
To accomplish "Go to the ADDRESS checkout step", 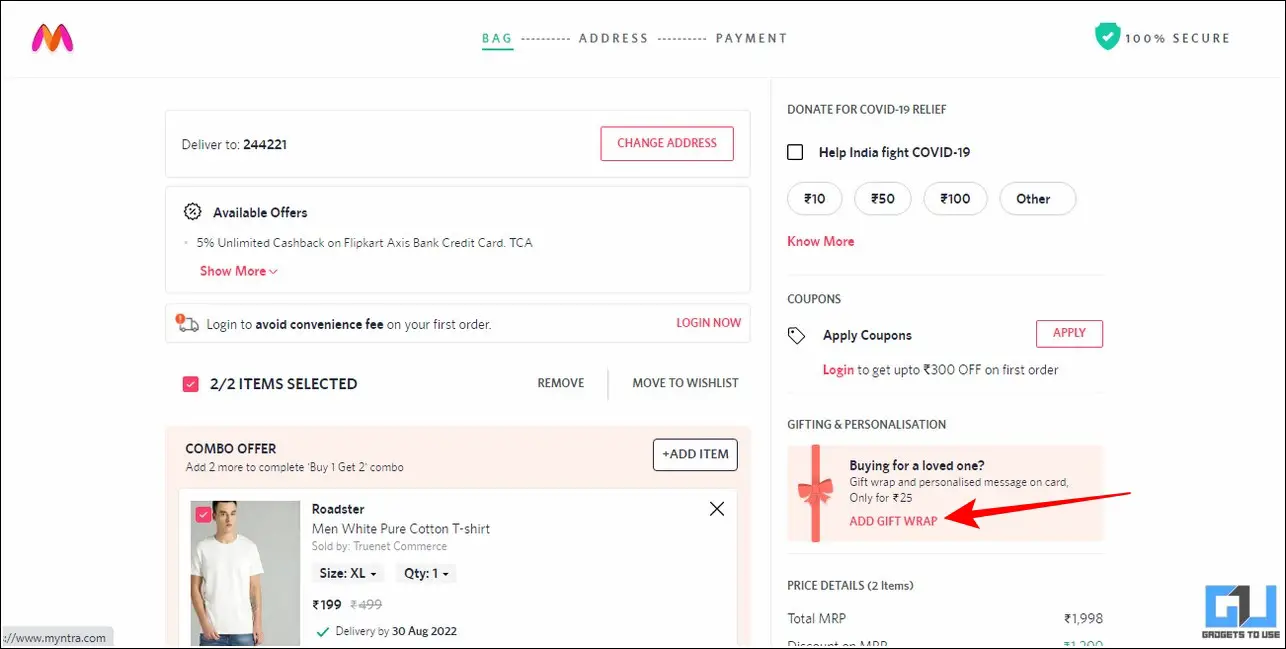I will tap(614, 38).
